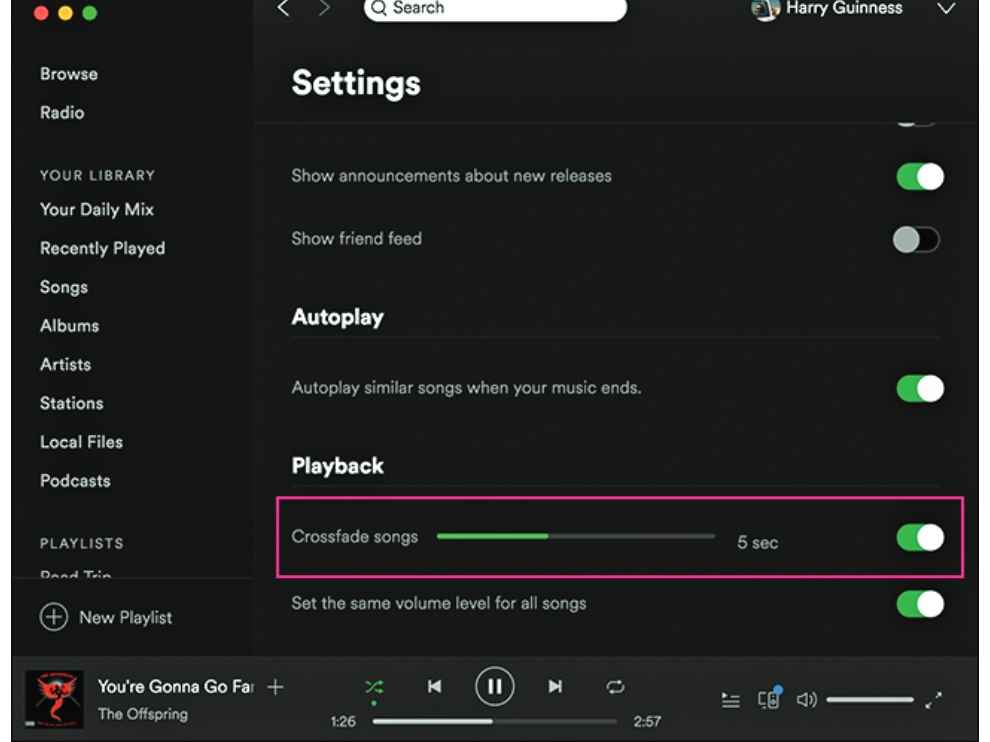990x742 pixels.
Task: Enter full screen mode
Action: click(933, 700)
